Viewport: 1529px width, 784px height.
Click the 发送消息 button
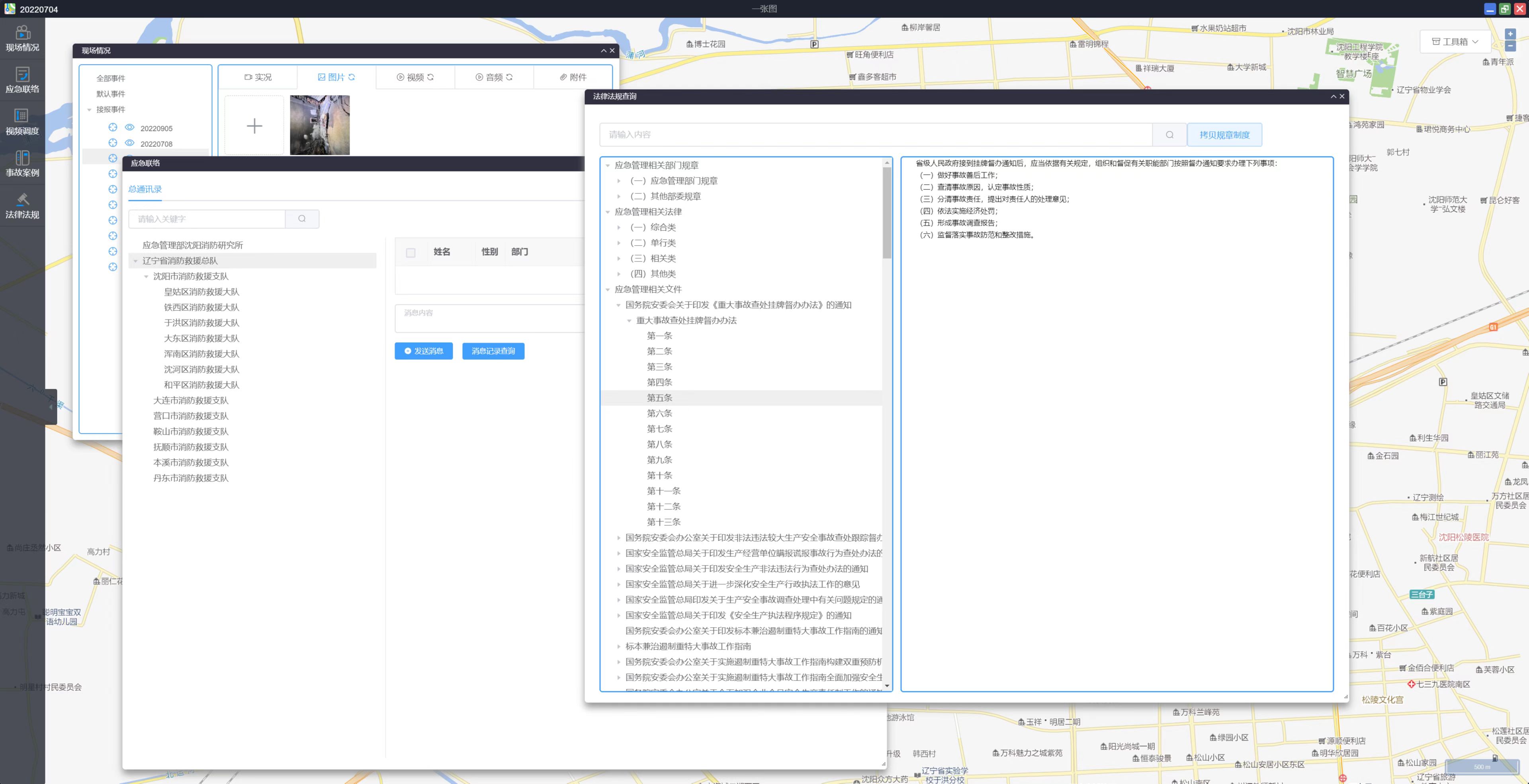click(x=423, y=351)
